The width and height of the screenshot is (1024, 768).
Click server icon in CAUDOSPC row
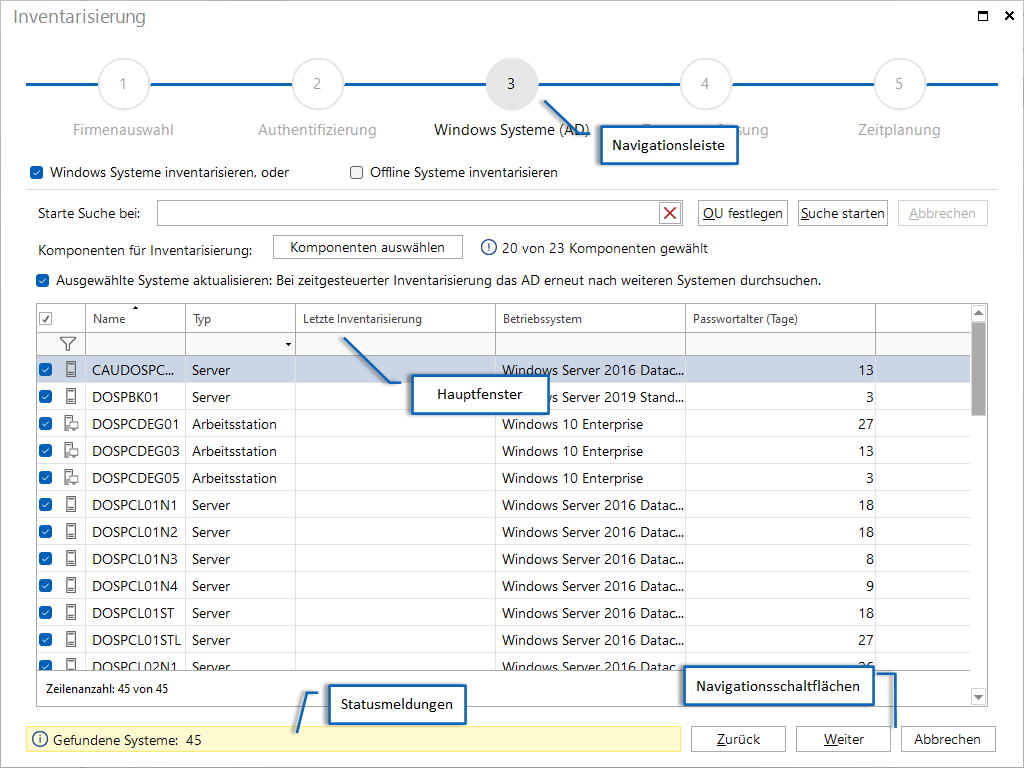[71, 370]
